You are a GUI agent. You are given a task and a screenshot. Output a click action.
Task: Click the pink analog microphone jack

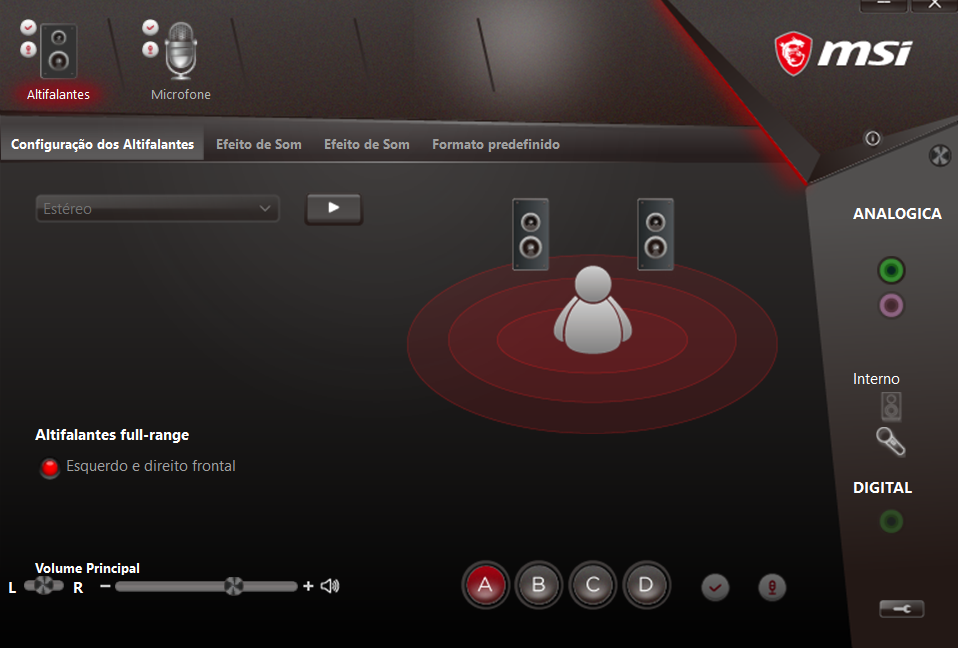pyautogui.click(x=891, y=306)
